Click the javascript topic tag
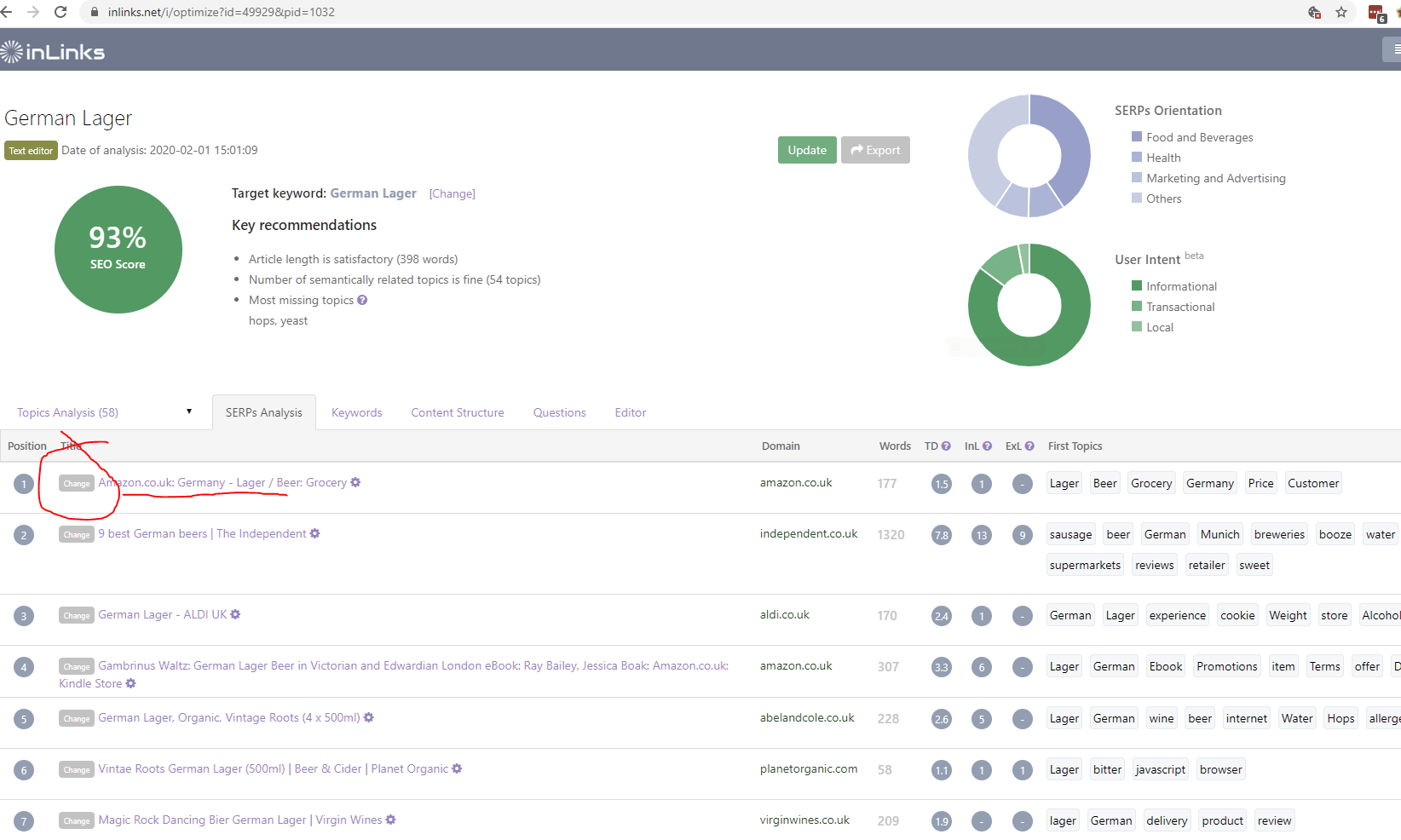The width and height of the screenshot is (1401, 840). click(1161, 769)
